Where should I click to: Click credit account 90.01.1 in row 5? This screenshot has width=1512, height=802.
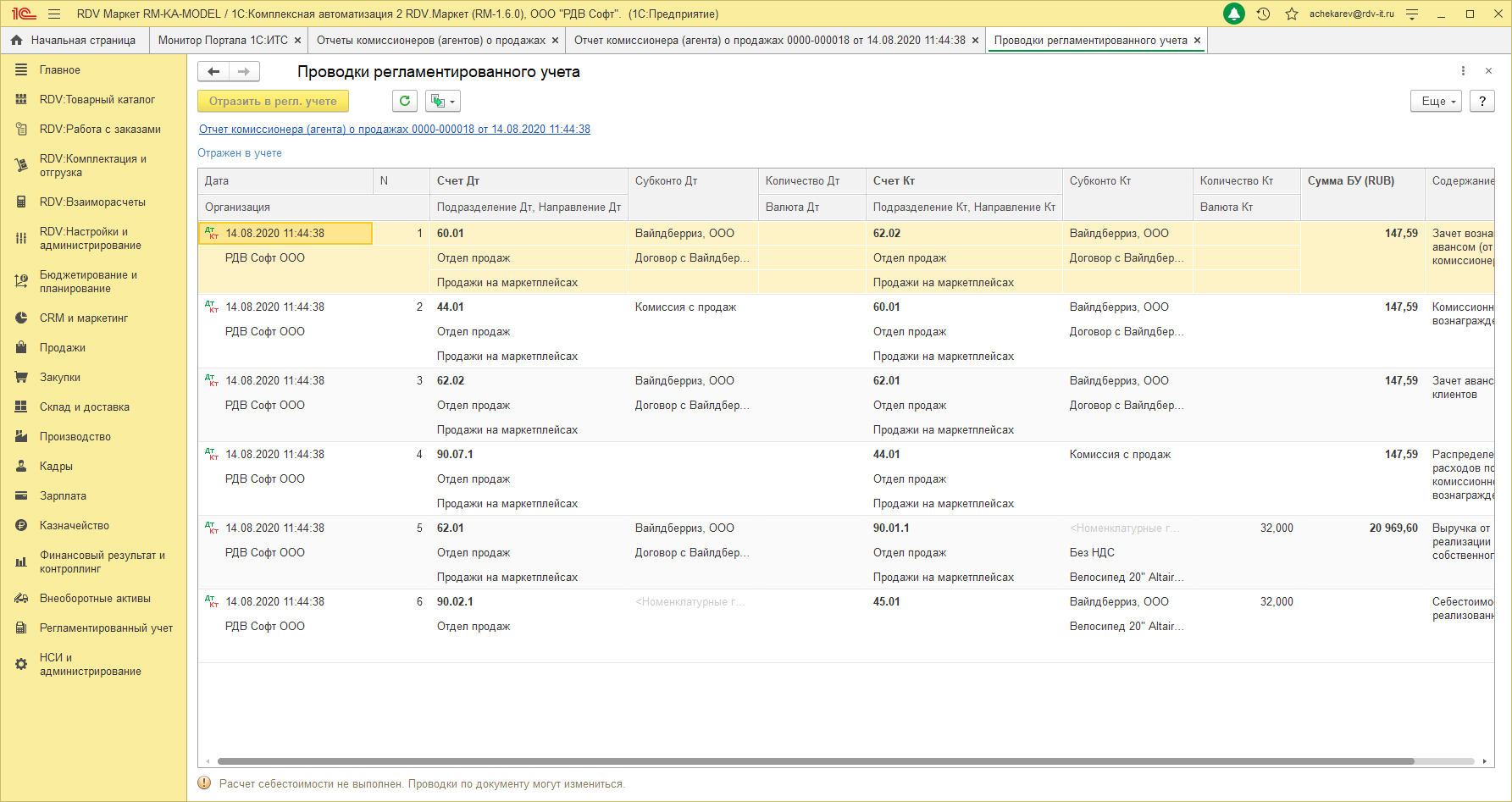click(891, 528)
